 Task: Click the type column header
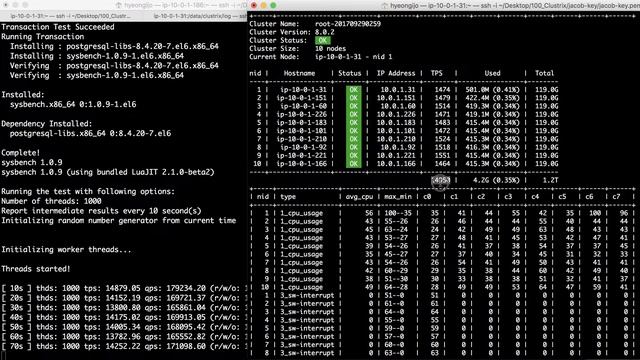click(x=288, y=197)
